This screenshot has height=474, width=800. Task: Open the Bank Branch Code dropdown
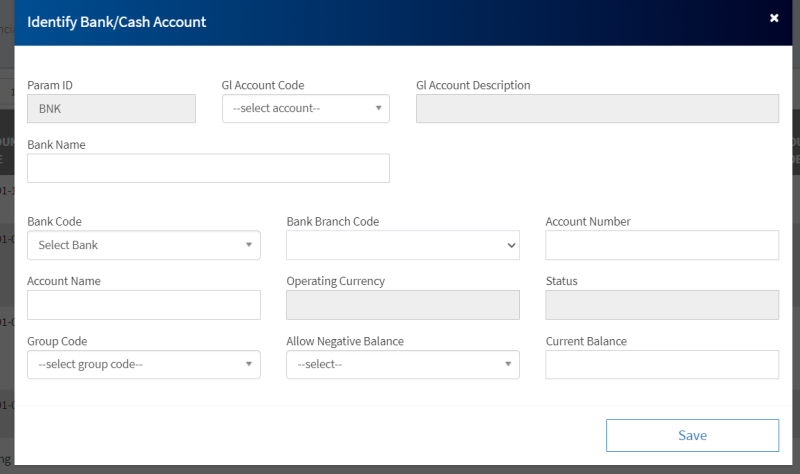tap(402, 245)
